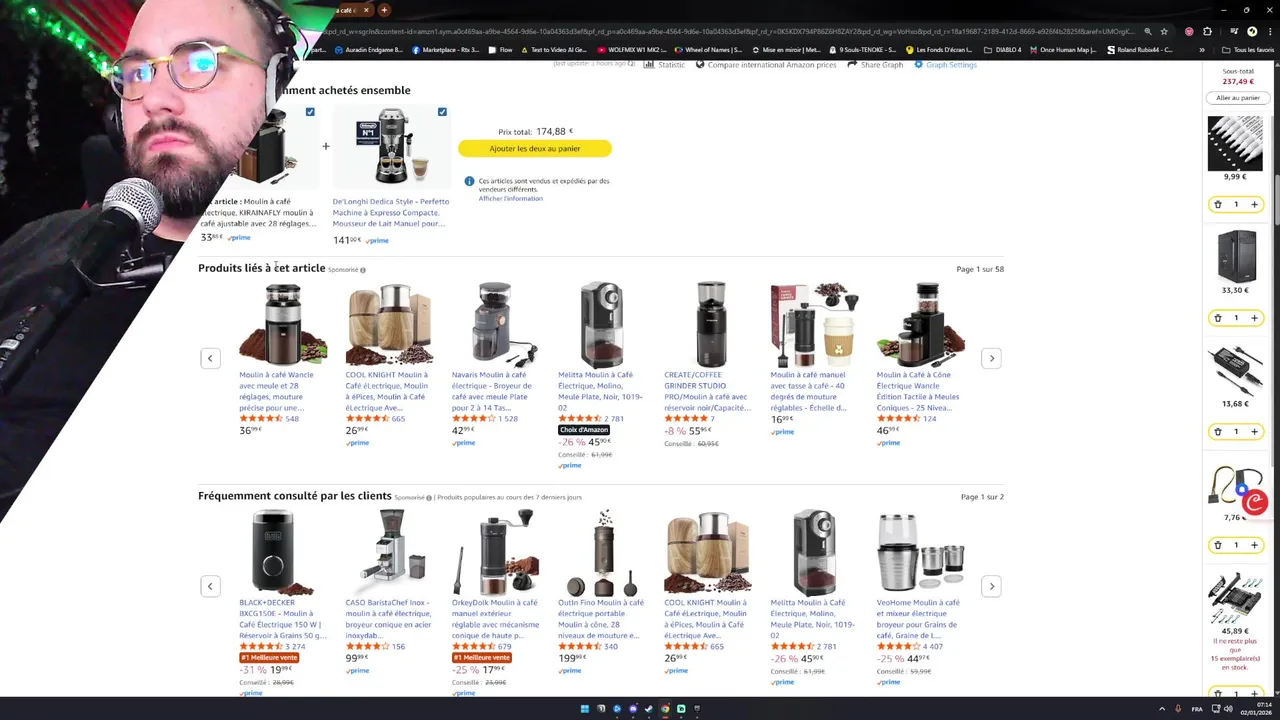Open the Flow bookmark
Image resolution: width=1280 pixels, height=720 pixels.
pos(500,49)
